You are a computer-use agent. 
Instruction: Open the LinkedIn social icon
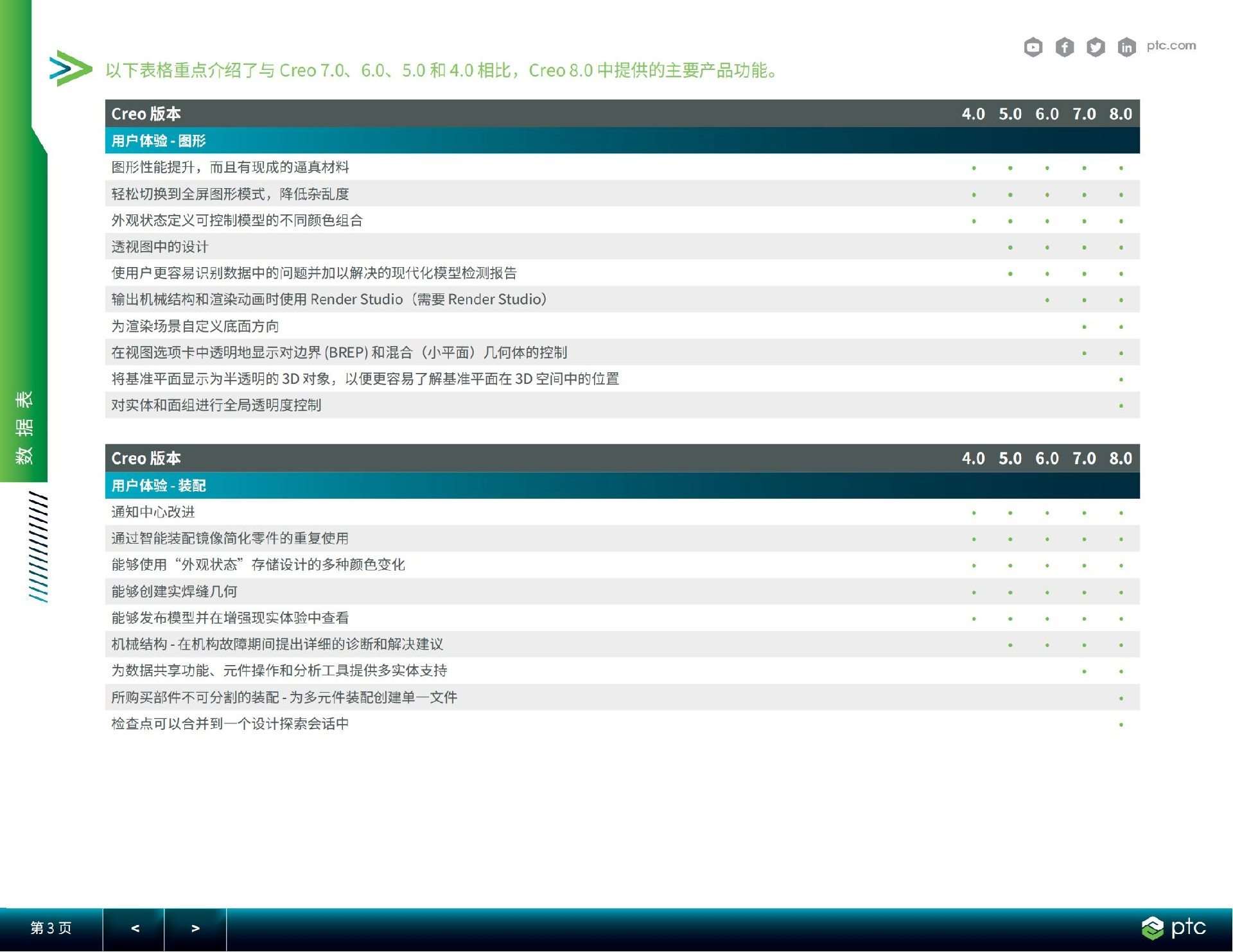1126,47
